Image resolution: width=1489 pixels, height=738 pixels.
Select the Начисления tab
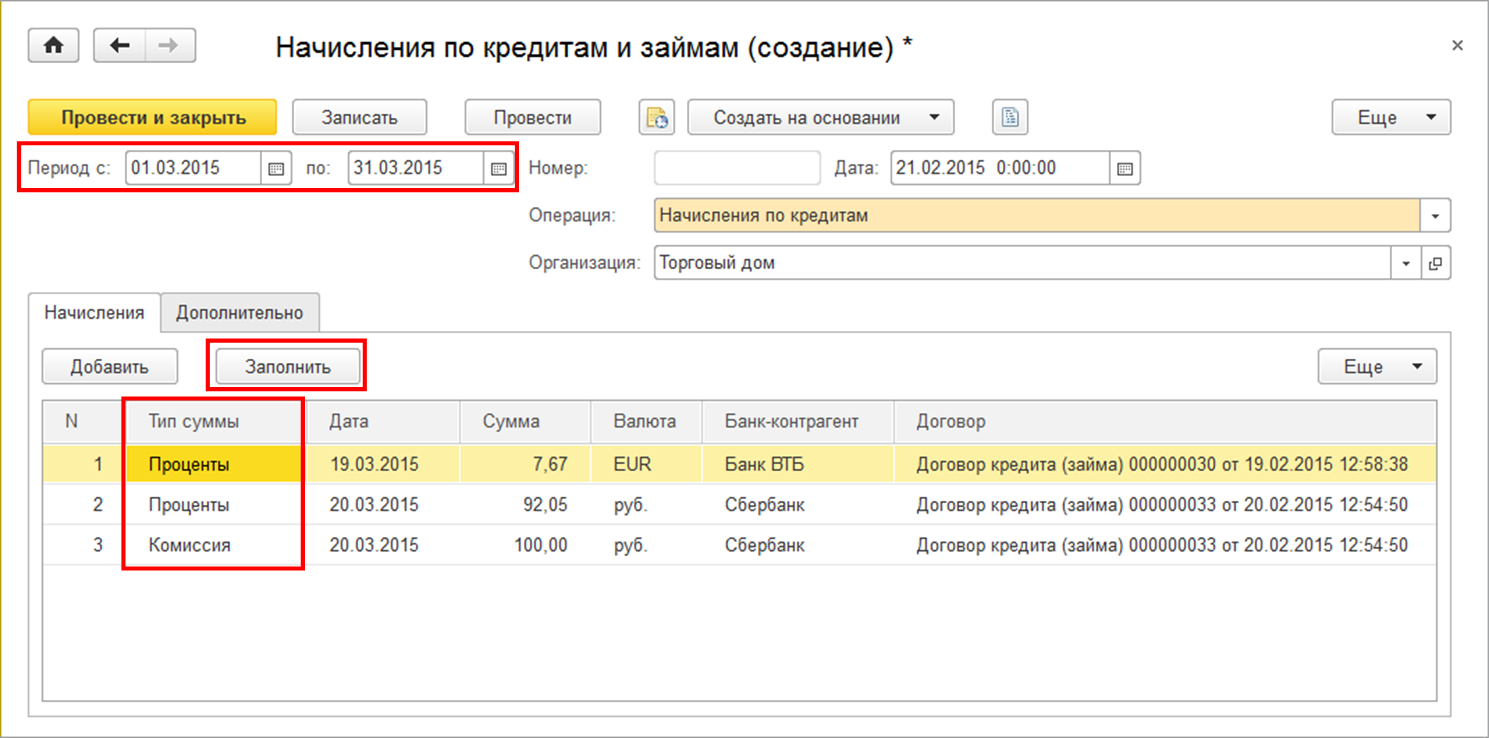coord(95,313)
